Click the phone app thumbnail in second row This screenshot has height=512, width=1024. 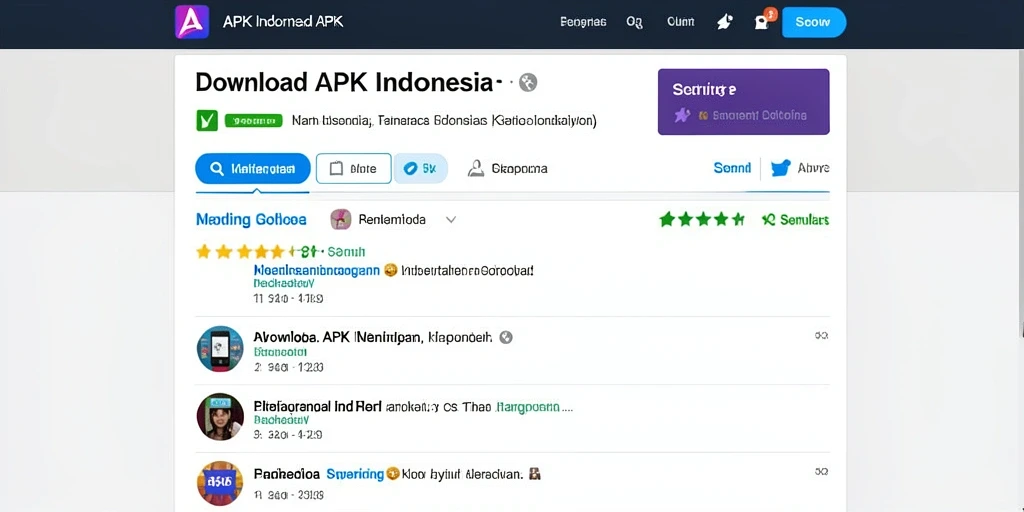point(220,349)
